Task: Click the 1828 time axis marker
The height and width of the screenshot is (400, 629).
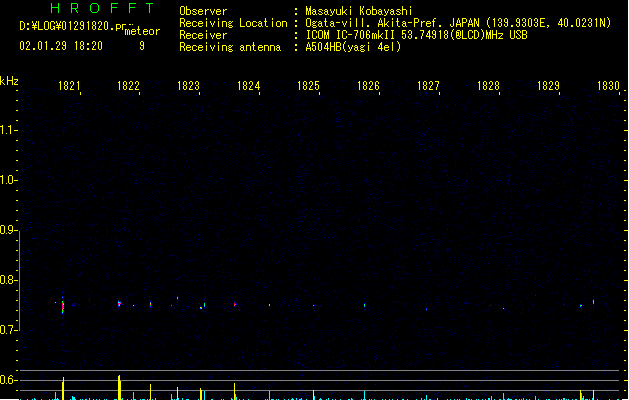Action: point(488,86)
